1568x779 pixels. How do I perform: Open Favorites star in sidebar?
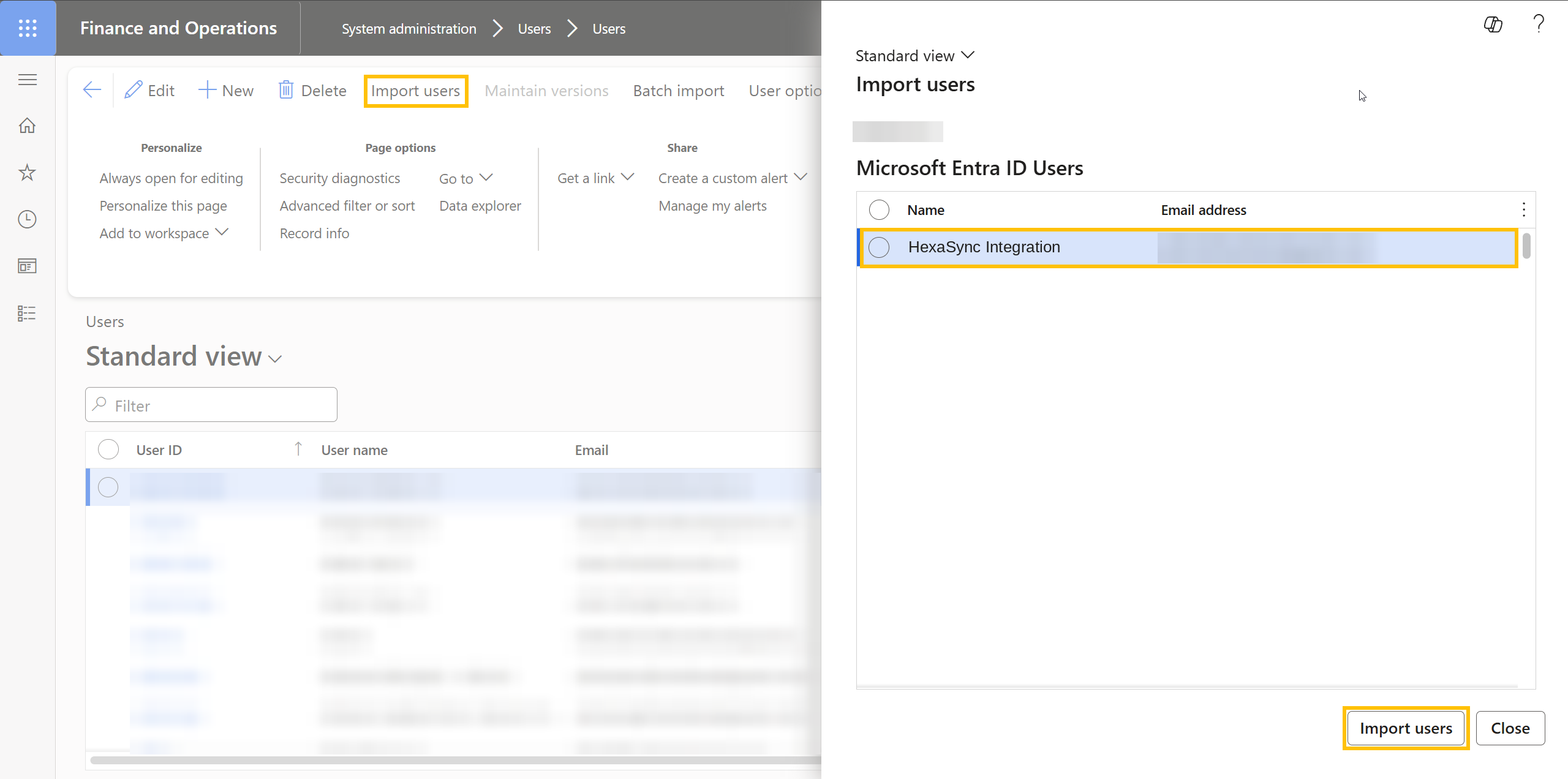click(28, 173)
